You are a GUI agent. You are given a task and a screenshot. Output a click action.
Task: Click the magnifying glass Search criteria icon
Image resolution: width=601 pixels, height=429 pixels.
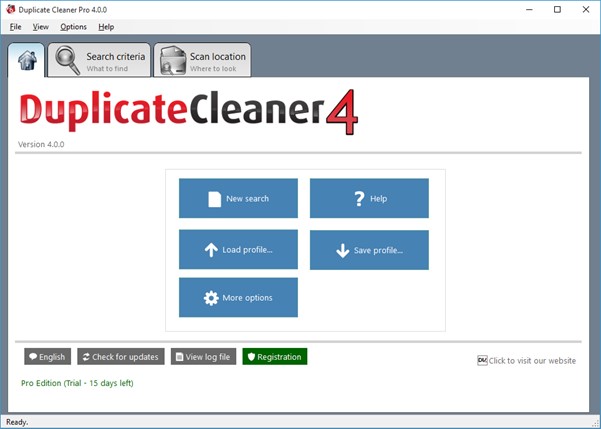[68, 60]
